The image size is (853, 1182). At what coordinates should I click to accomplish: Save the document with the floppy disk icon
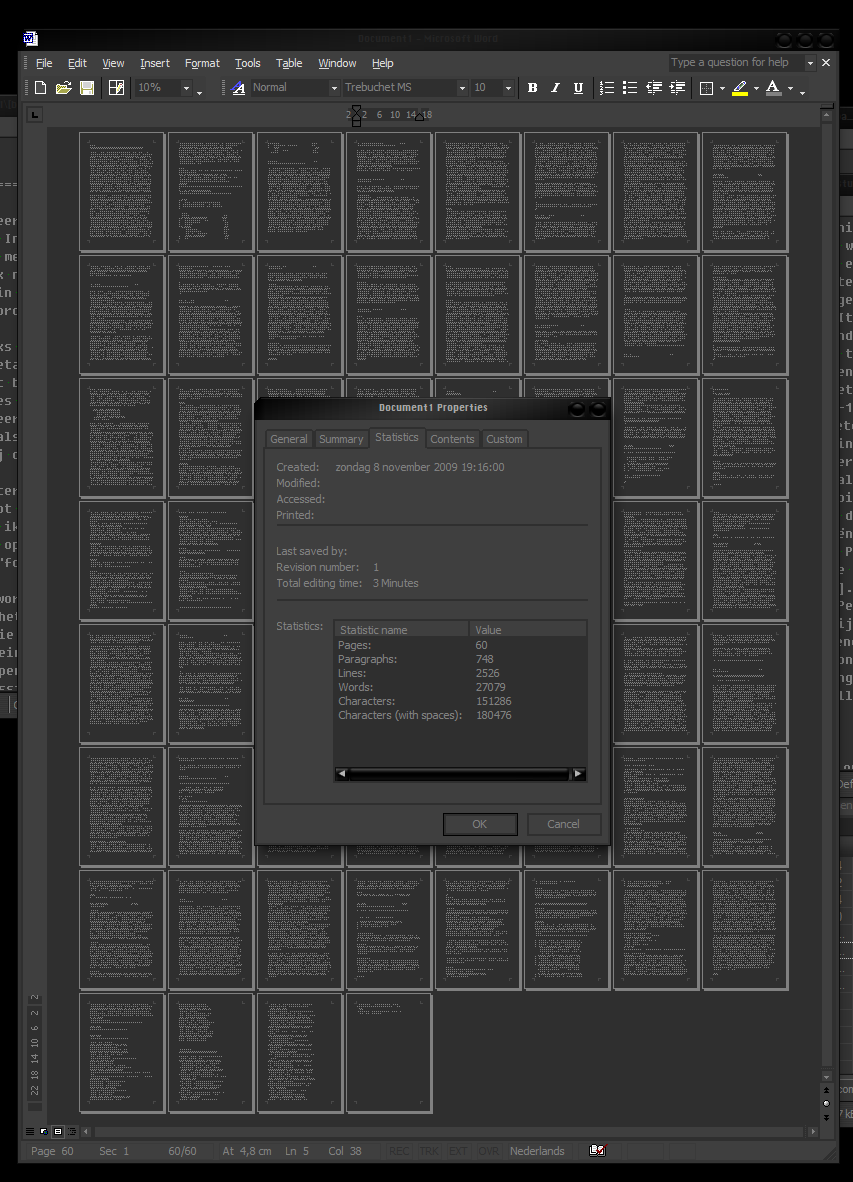(87, 88)
